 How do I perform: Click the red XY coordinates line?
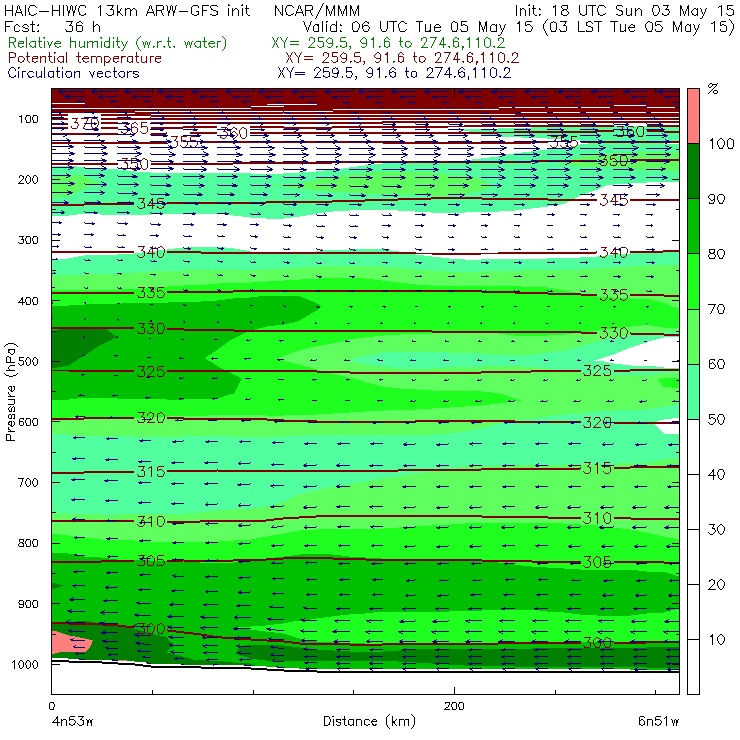402,58
